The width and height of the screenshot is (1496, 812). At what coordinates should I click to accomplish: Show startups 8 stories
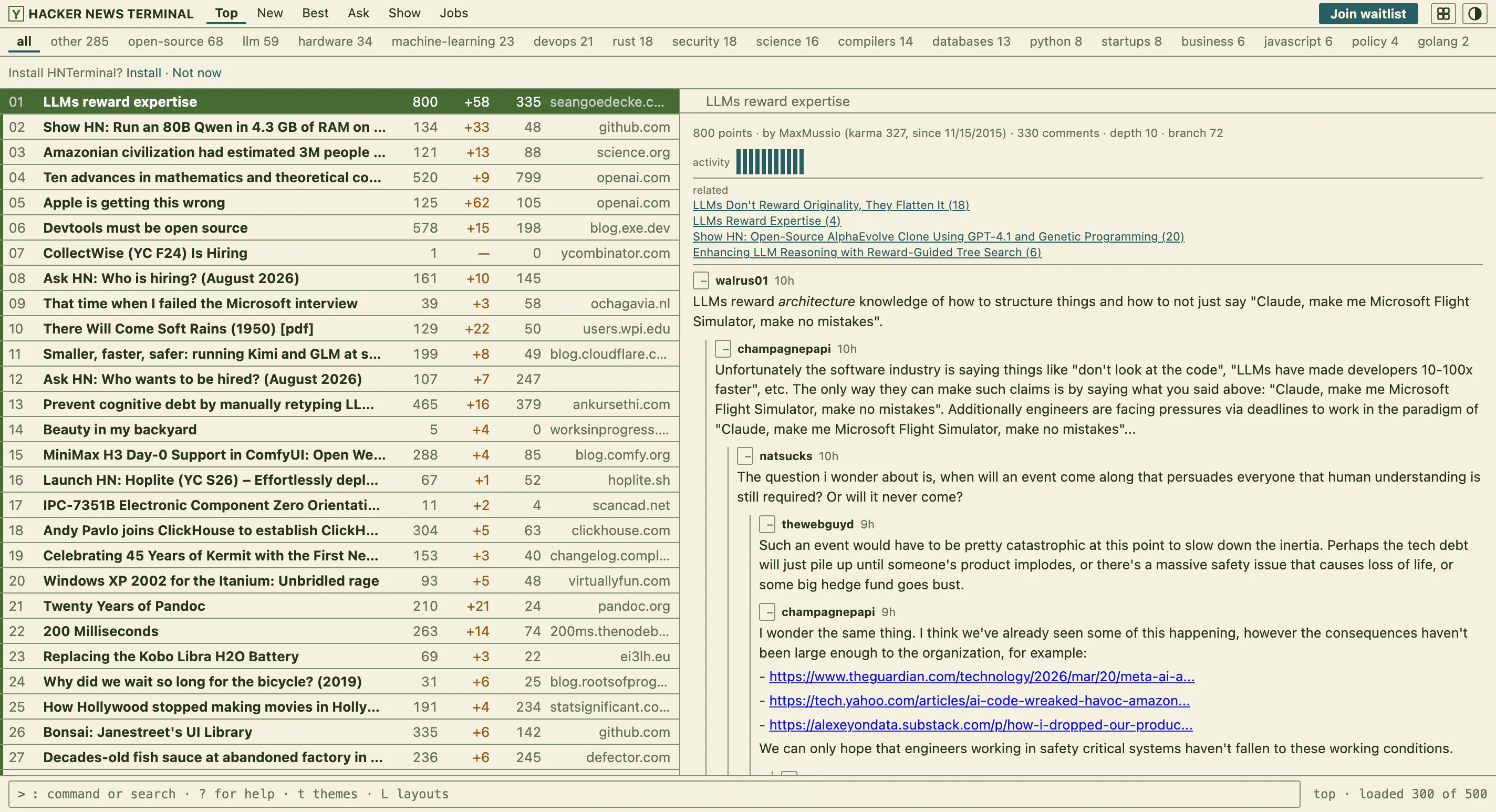point(1131,41)
